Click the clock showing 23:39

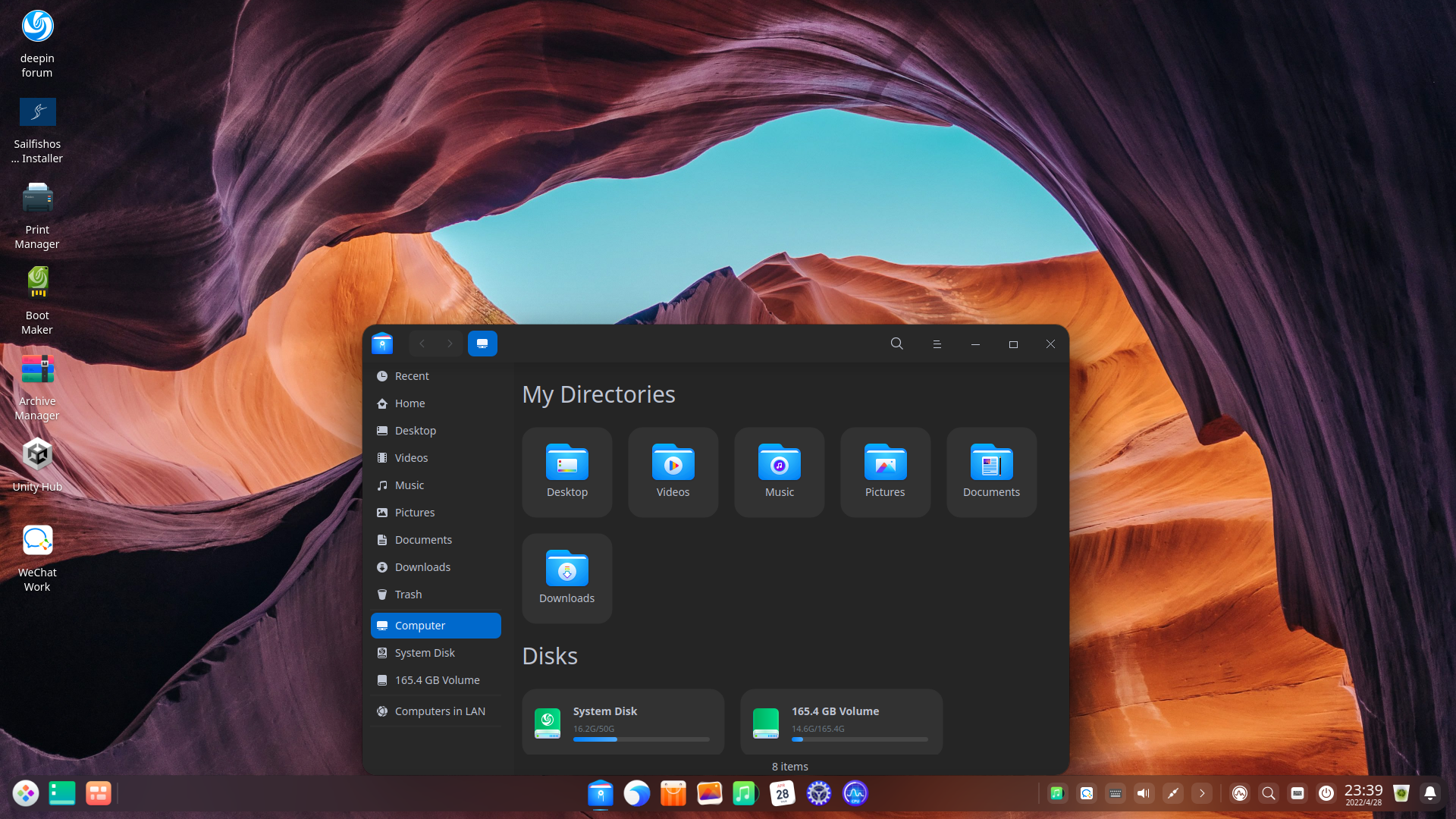pos(1363,793)
